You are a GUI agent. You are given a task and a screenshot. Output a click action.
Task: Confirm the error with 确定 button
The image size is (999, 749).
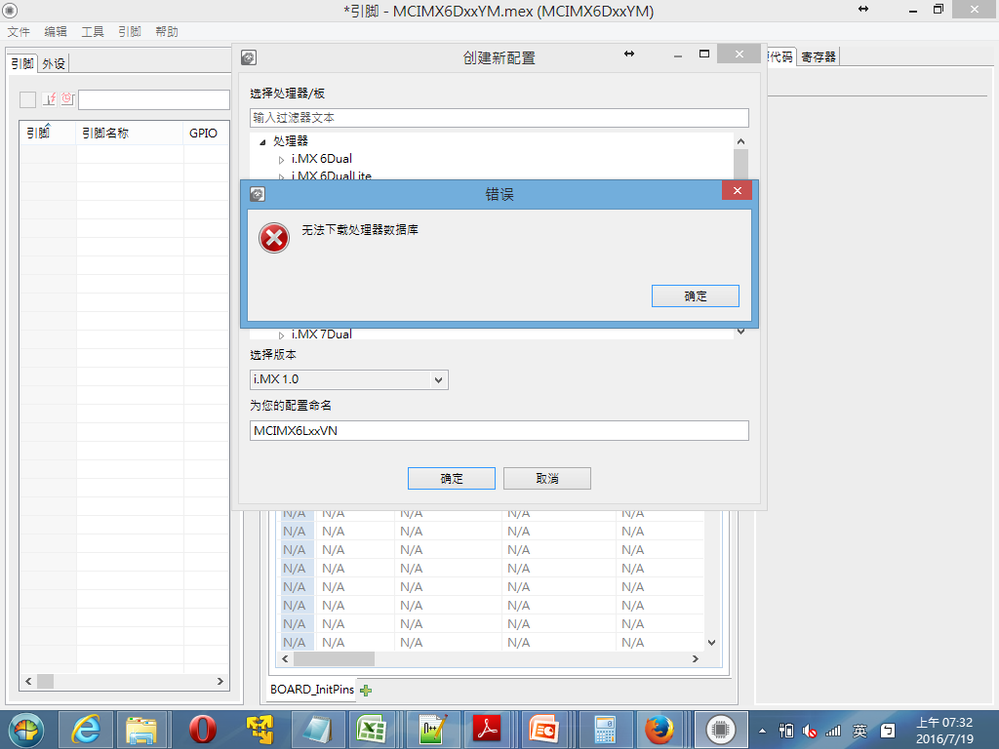(x=695, y=296)
